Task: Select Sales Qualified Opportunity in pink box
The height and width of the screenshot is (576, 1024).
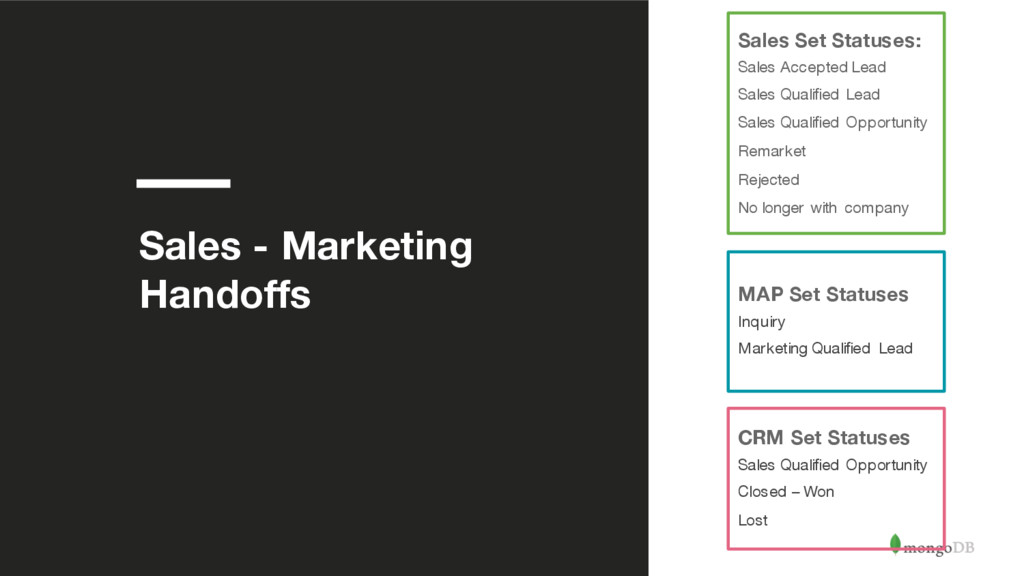Action: 833,465
